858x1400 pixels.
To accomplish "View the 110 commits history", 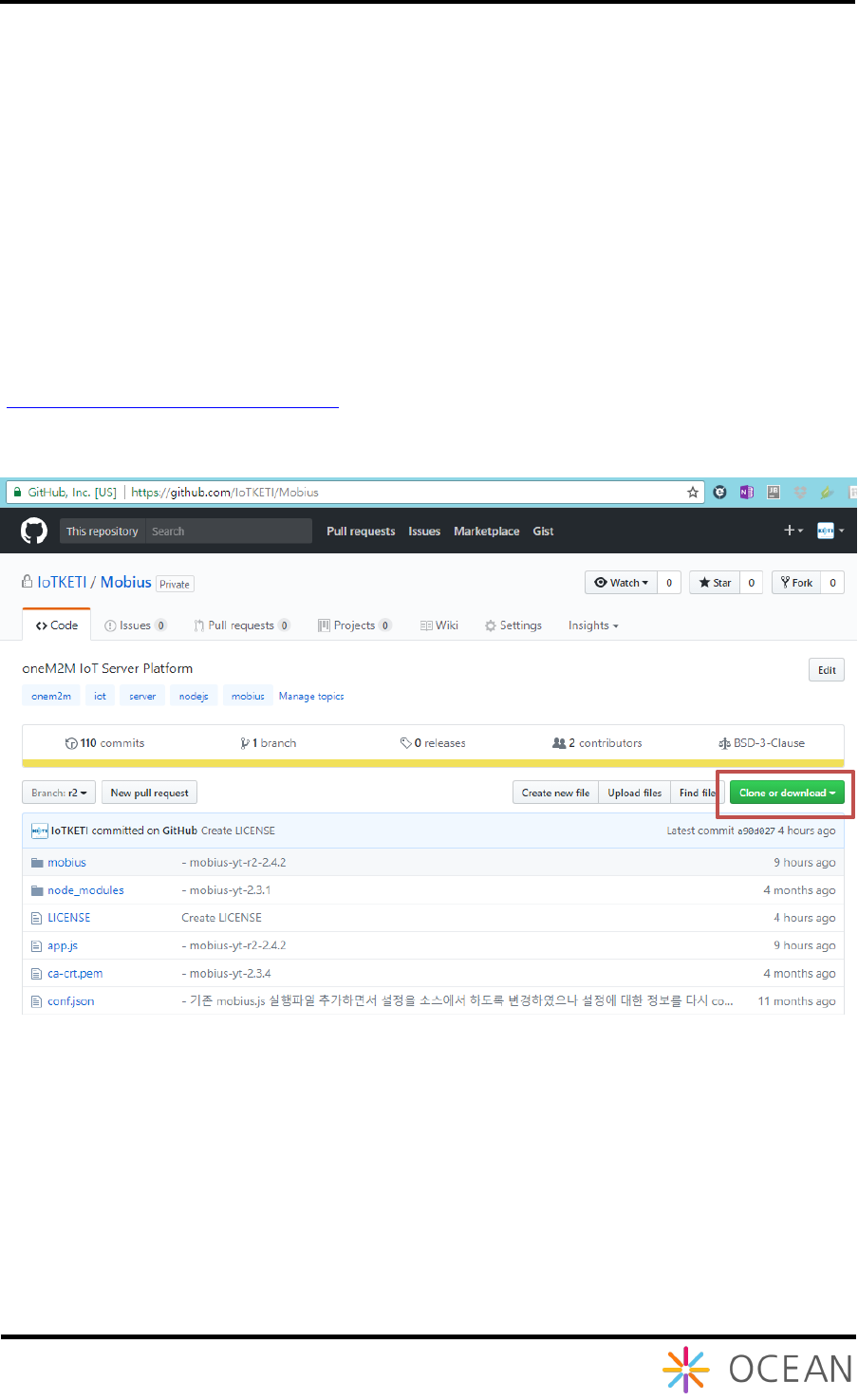I will tap(104, 743).
